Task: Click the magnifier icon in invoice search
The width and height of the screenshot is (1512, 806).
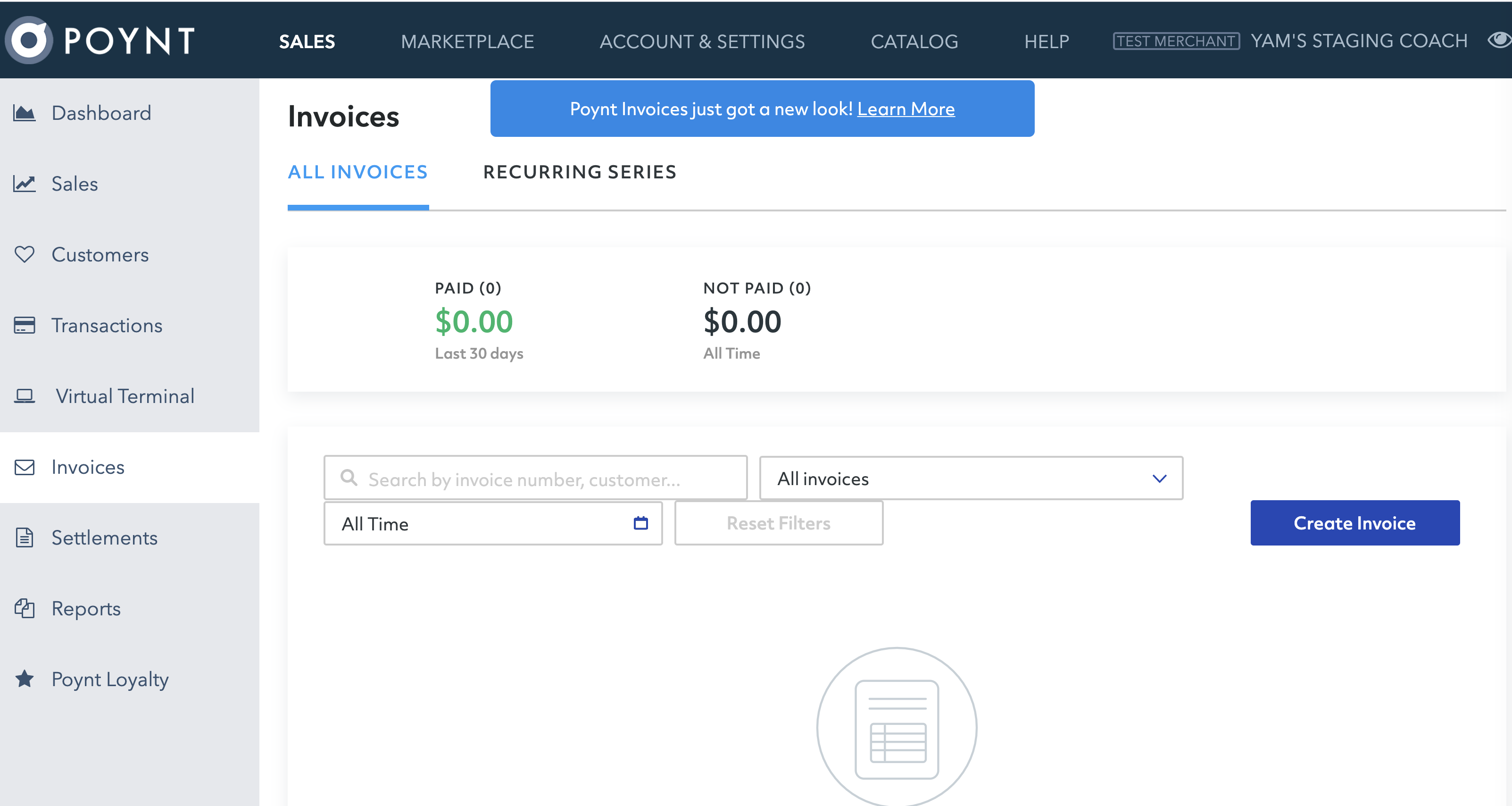Action: coord(349,478)
